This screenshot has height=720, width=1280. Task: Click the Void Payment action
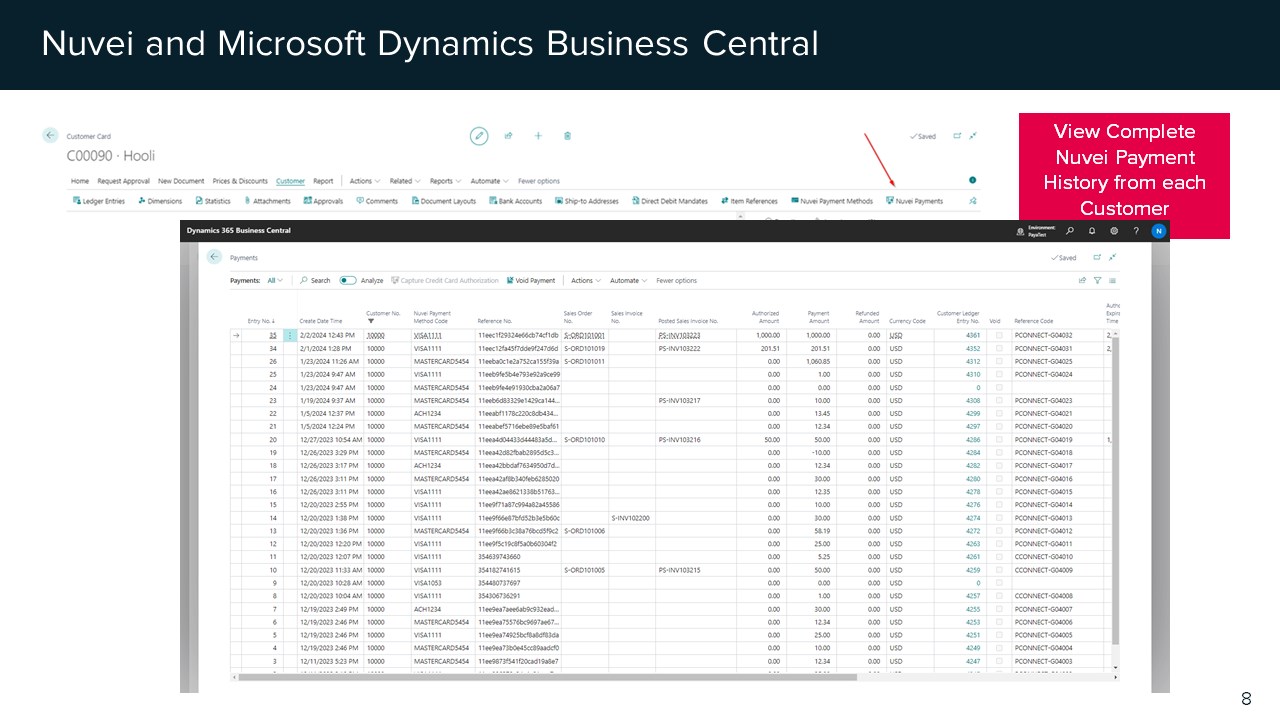coord(531,281)
